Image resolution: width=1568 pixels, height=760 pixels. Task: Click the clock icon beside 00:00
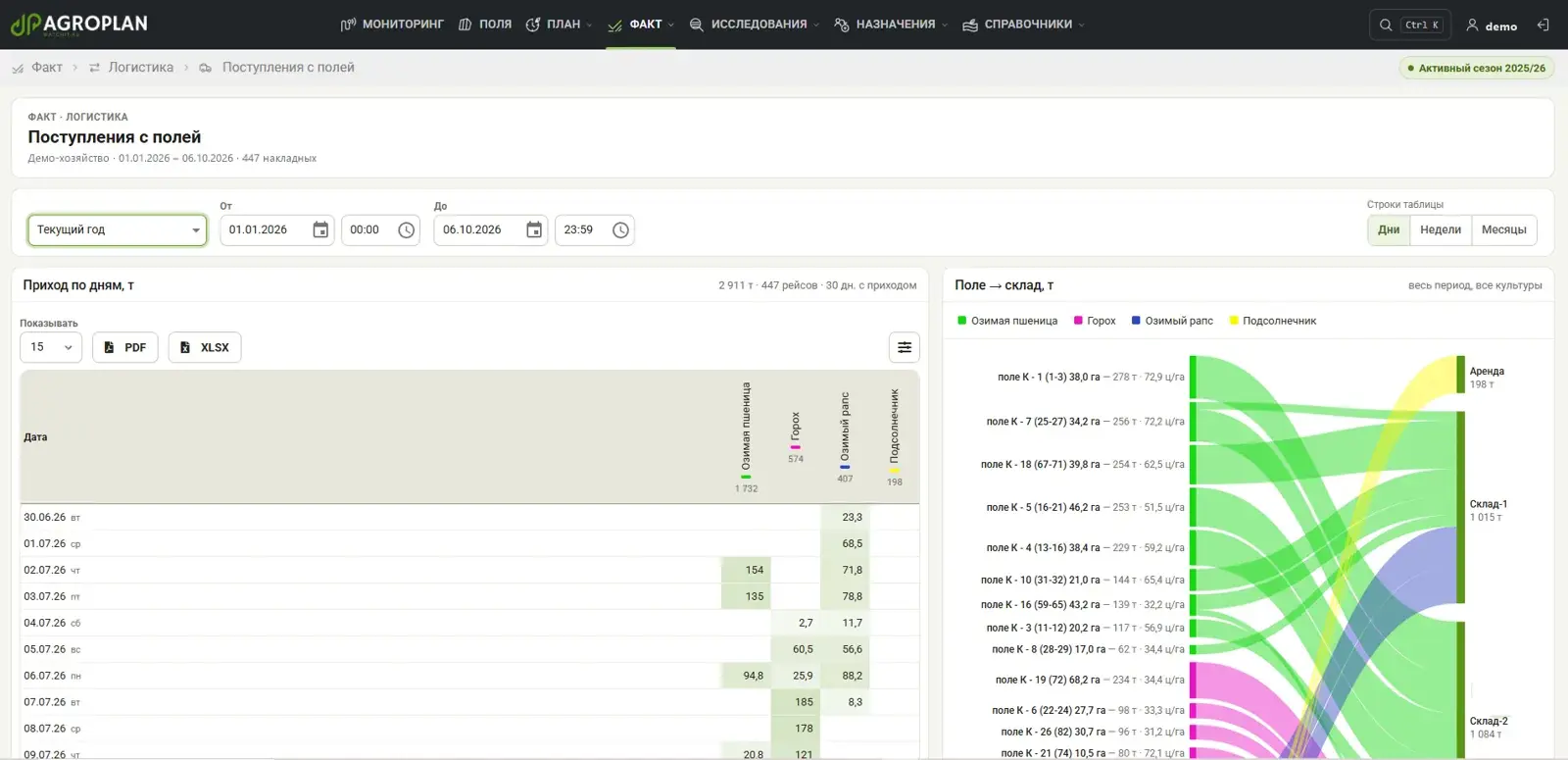[407, 229]
